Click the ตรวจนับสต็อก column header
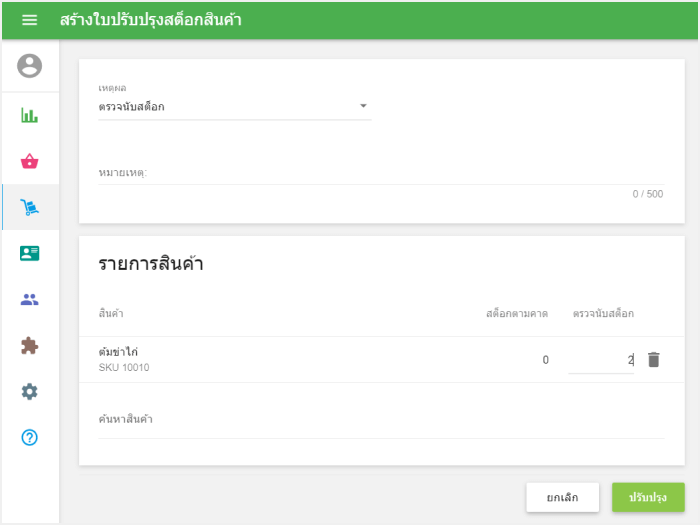 click(x=603, y=313)
